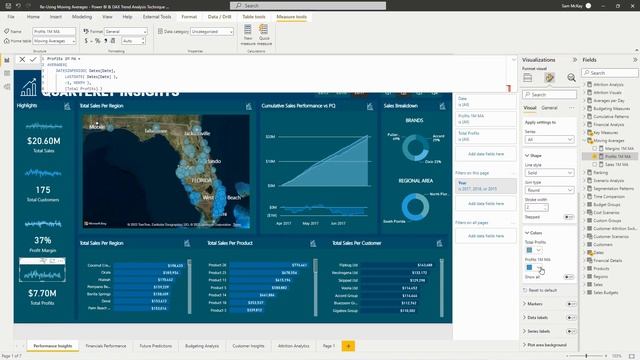
Task: Click user account avatar Sam McKay
Action: pos(588,6)
